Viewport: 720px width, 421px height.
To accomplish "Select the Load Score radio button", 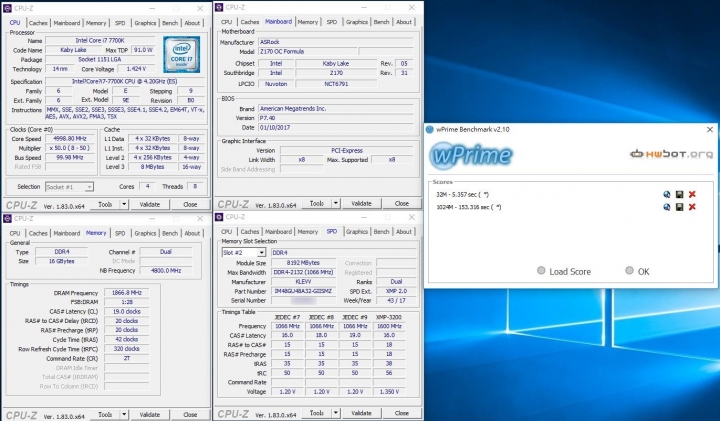I will point(541,271).
